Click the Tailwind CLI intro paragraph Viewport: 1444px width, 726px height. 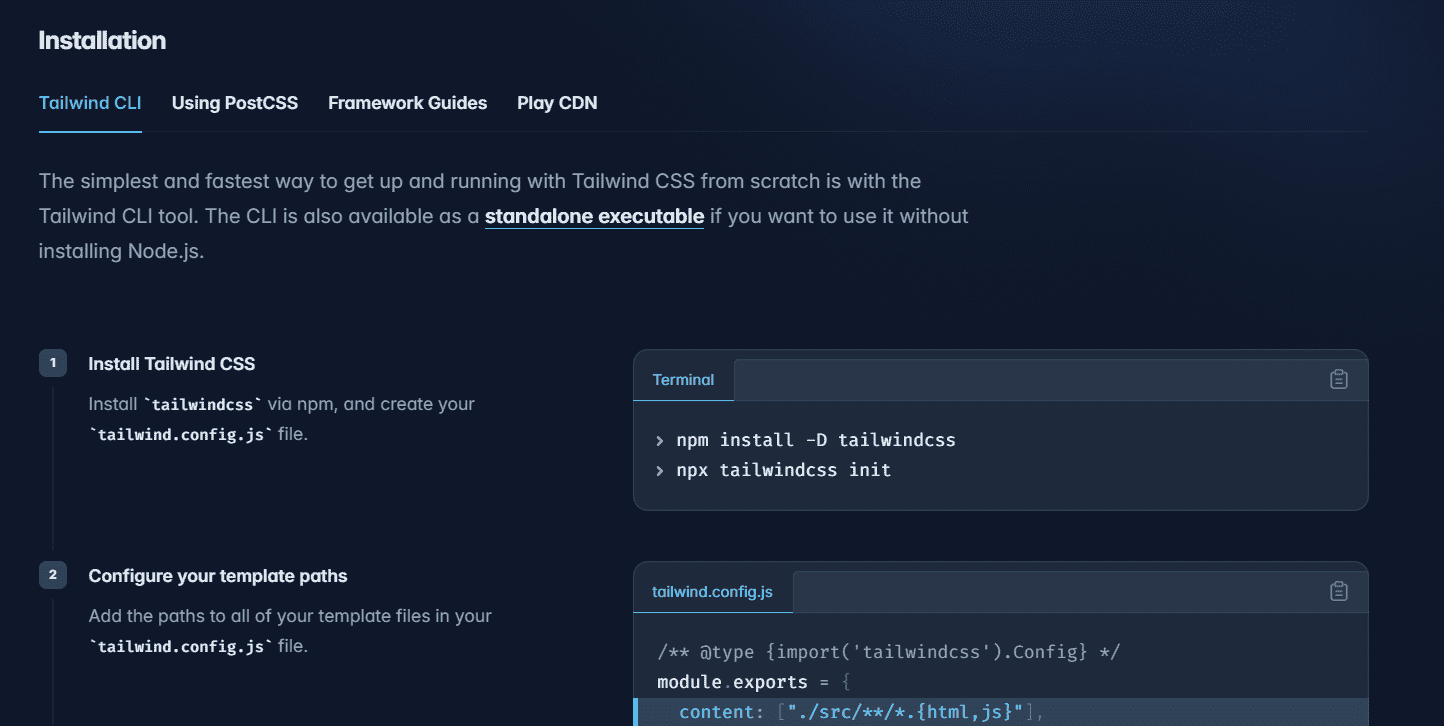pos(504,216)
